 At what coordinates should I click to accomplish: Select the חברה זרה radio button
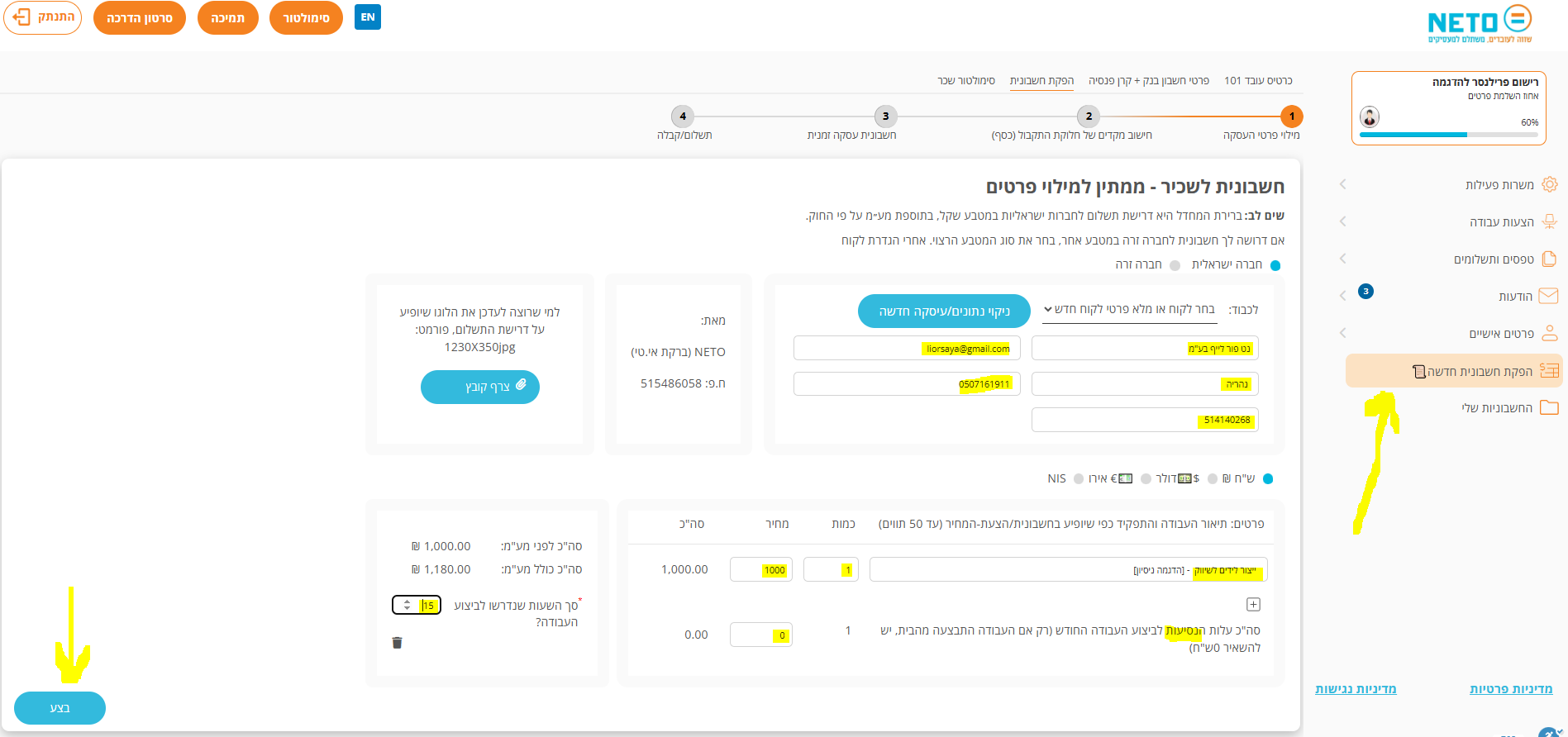click(1175, 265)
